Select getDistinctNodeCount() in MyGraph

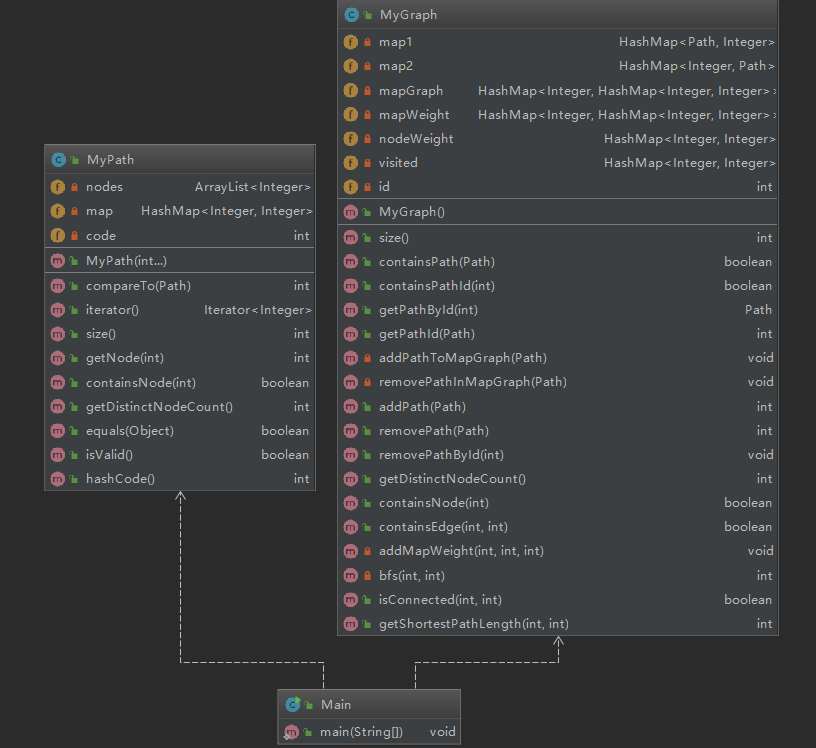(x=452, y=479)
